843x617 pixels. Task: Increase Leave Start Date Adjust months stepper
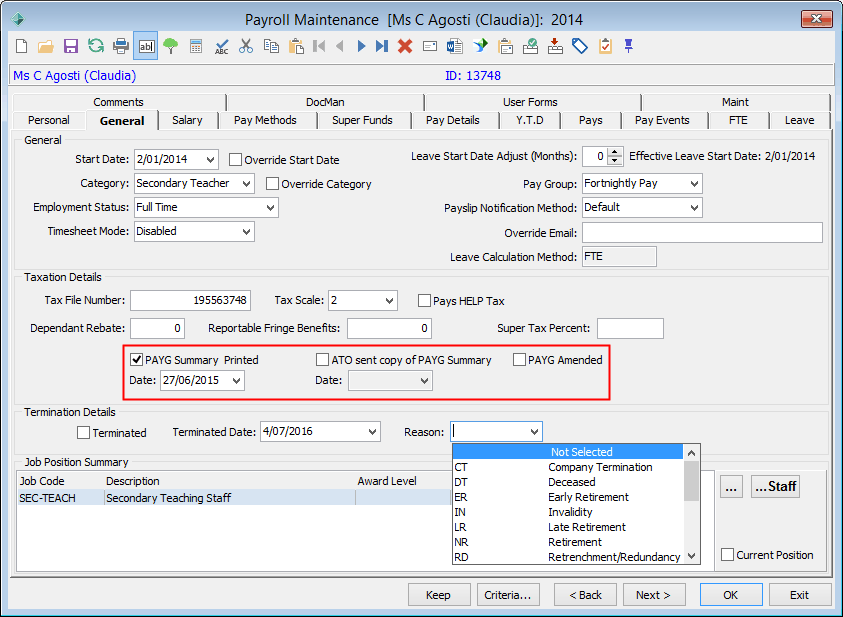[x=615, y=152]
